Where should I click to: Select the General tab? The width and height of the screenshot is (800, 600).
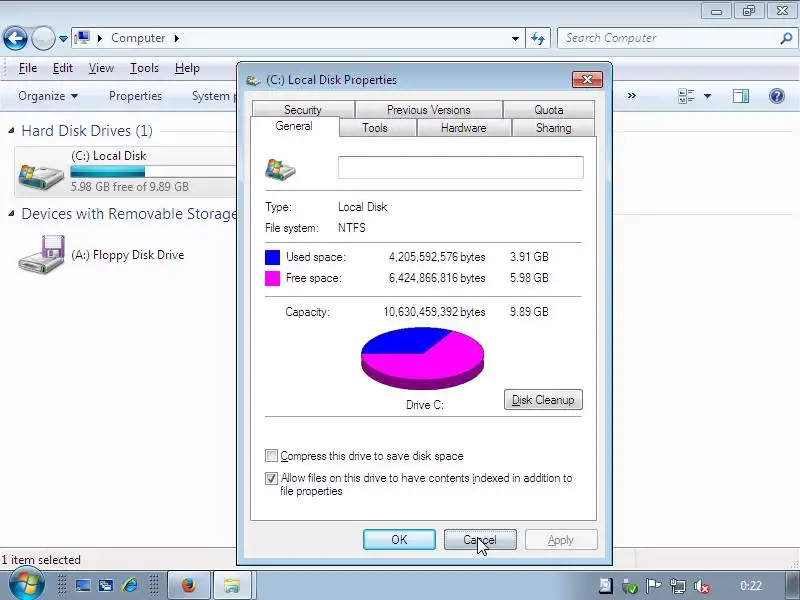point(294,126)
